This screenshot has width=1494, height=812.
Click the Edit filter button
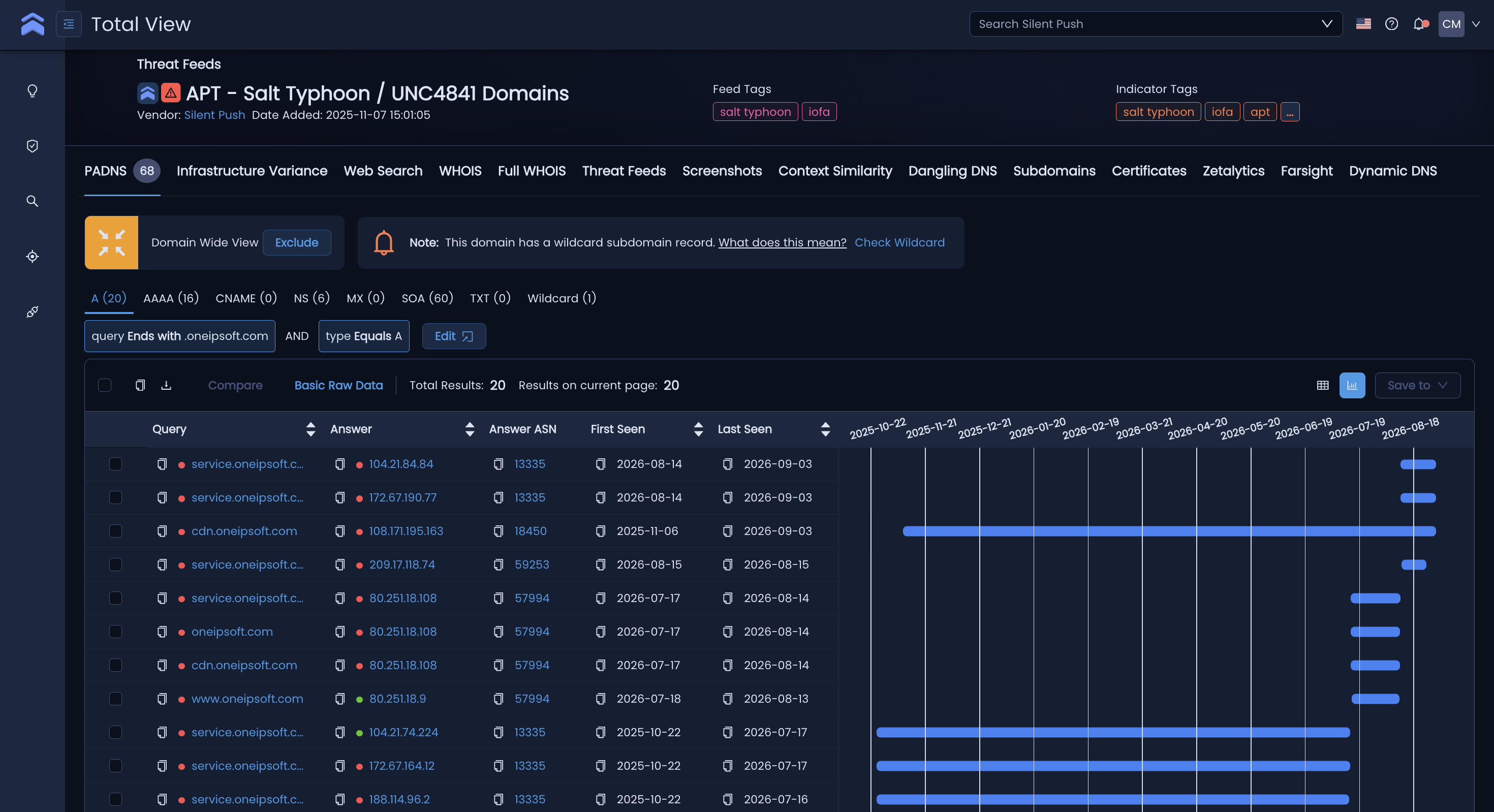(x=453, y=336)
